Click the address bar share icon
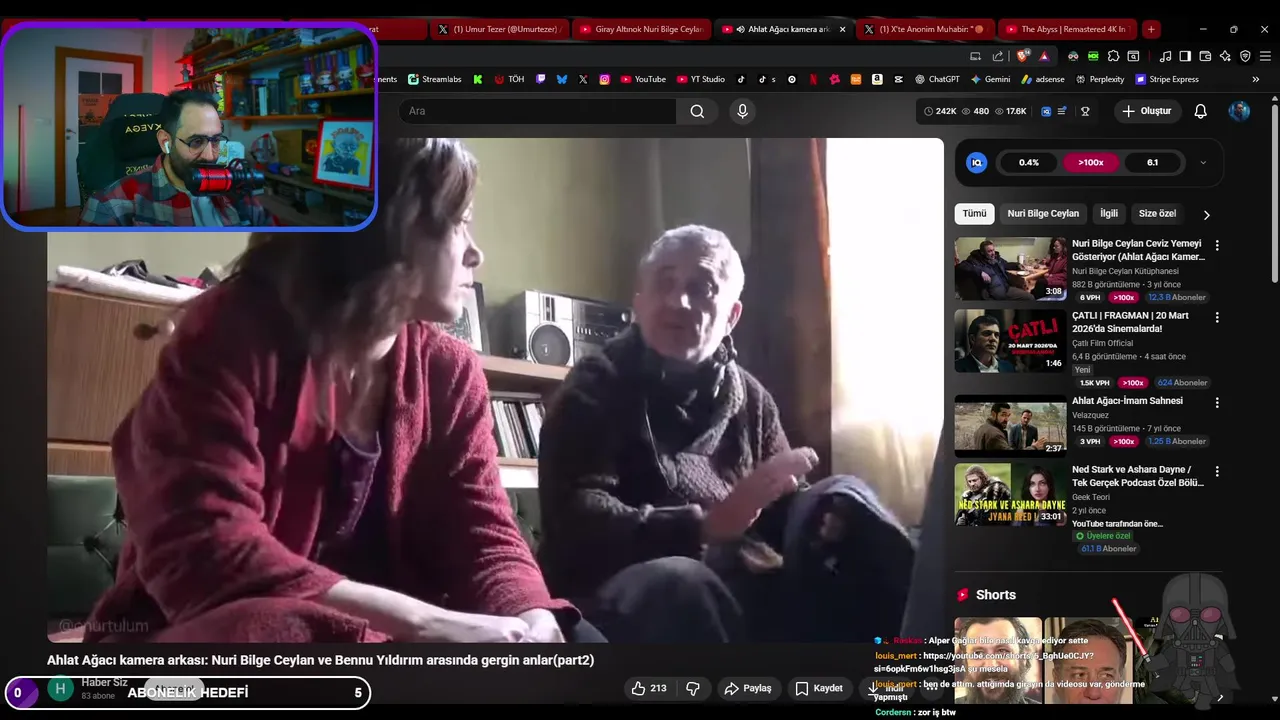The height and width of the screenshot is (720, 1280). point(998,57)
